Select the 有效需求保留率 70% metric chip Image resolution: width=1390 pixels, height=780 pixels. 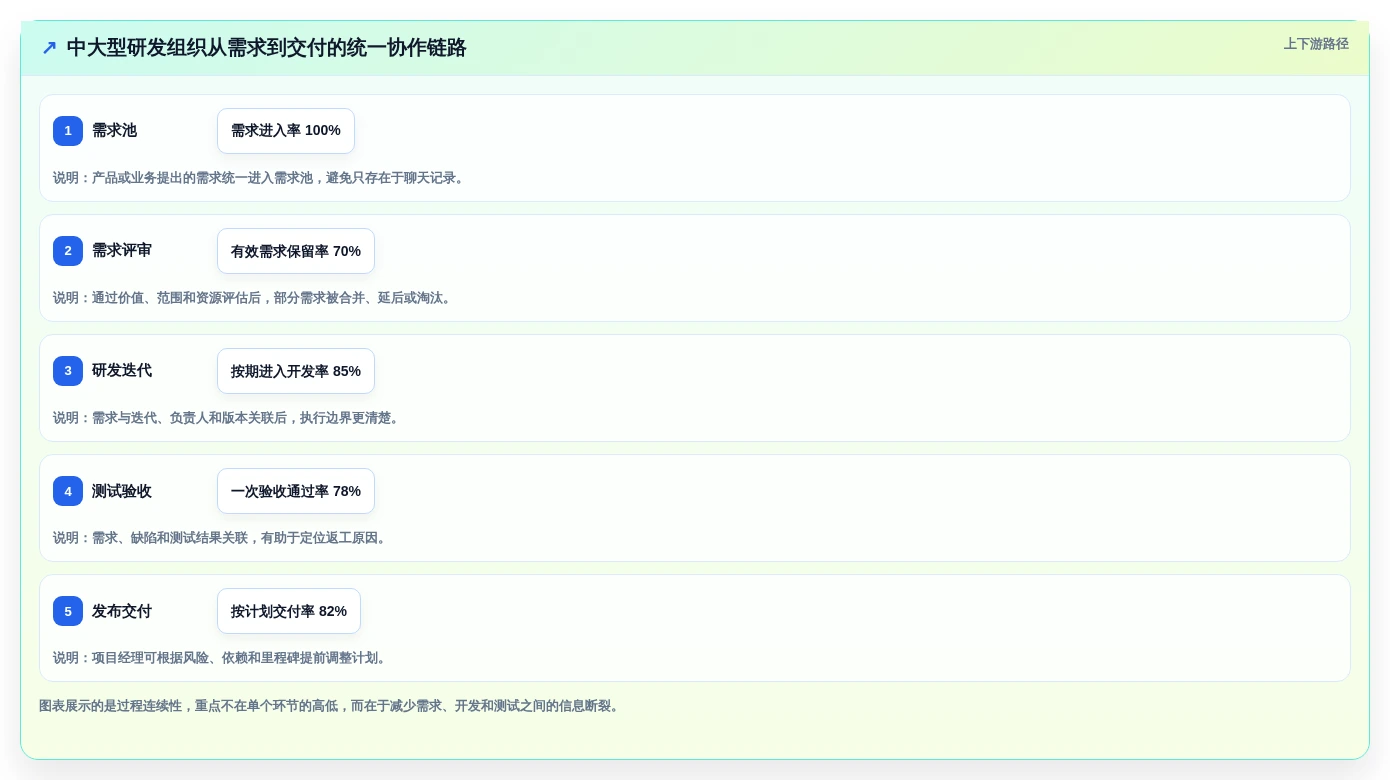(296, 251)
